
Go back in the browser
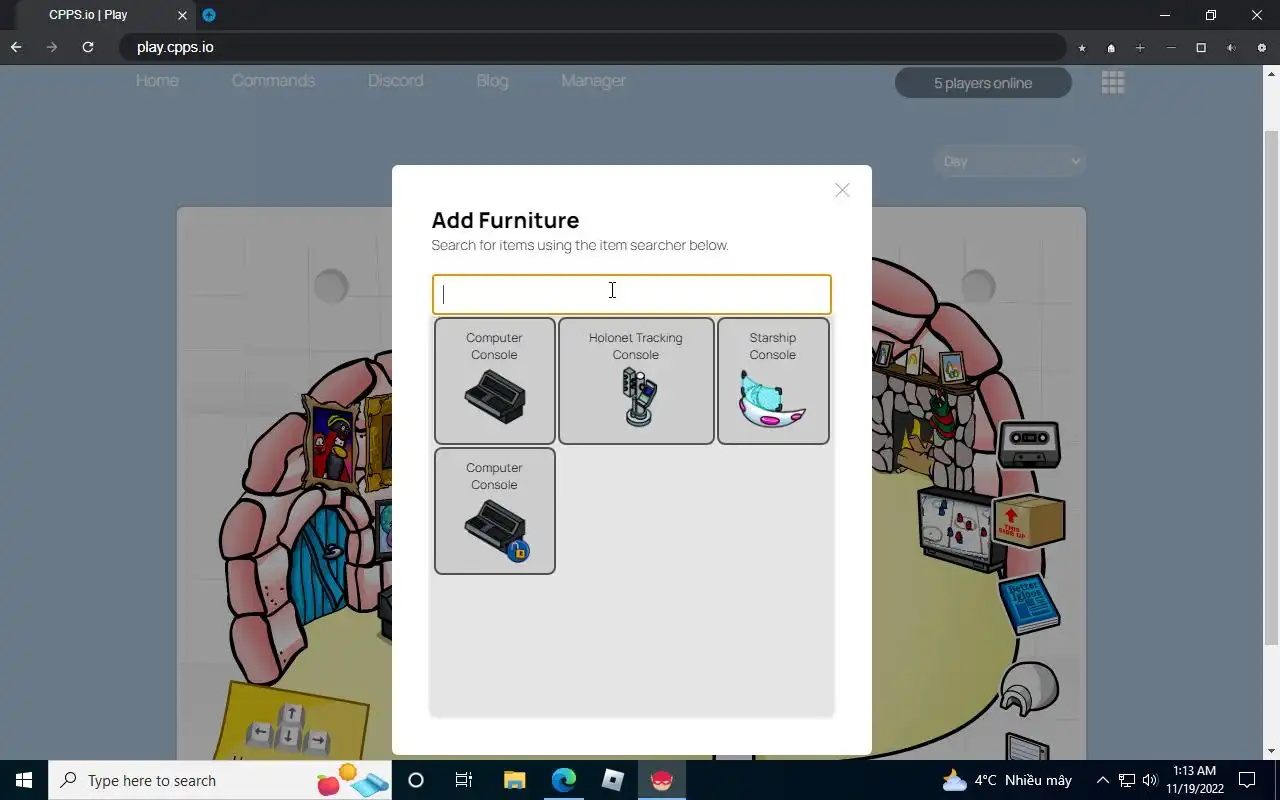click(16, 47)
